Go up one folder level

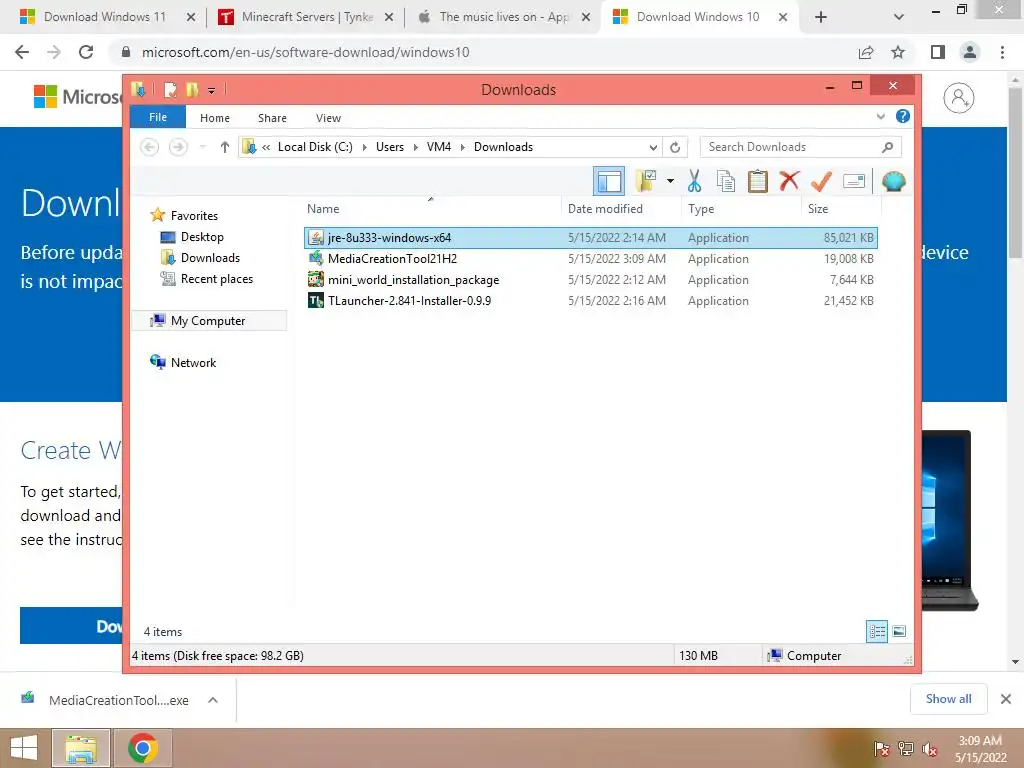pos(225,147)
